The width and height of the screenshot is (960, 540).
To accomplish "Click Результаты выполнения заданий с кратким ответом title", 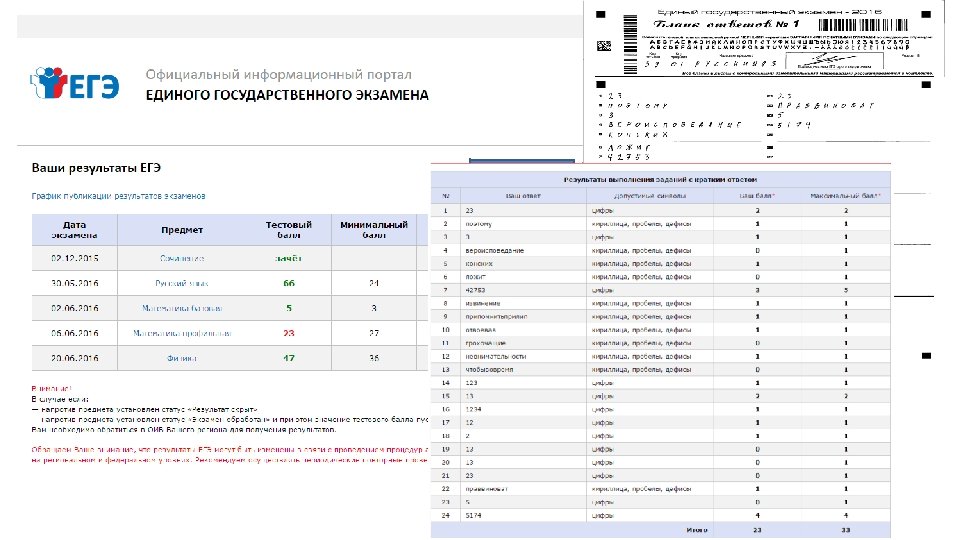I will [660, 180].
